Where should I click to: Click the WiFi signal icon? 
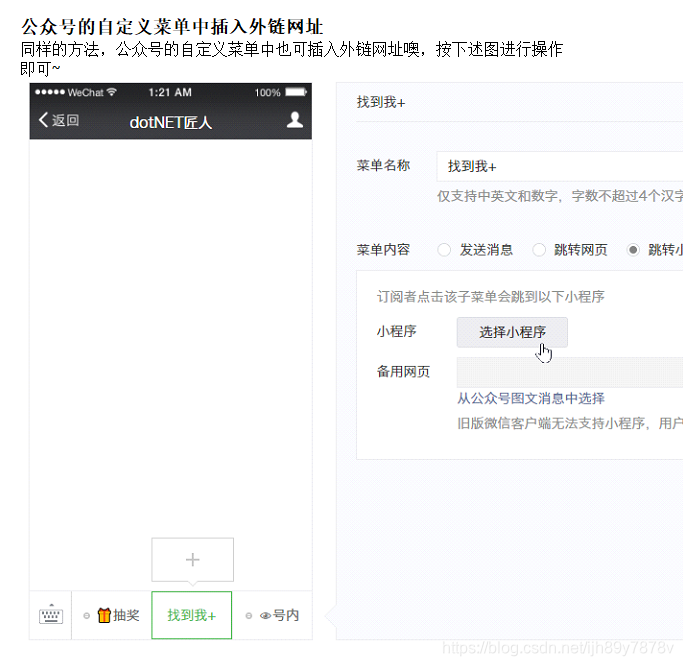tap(112, 92)
